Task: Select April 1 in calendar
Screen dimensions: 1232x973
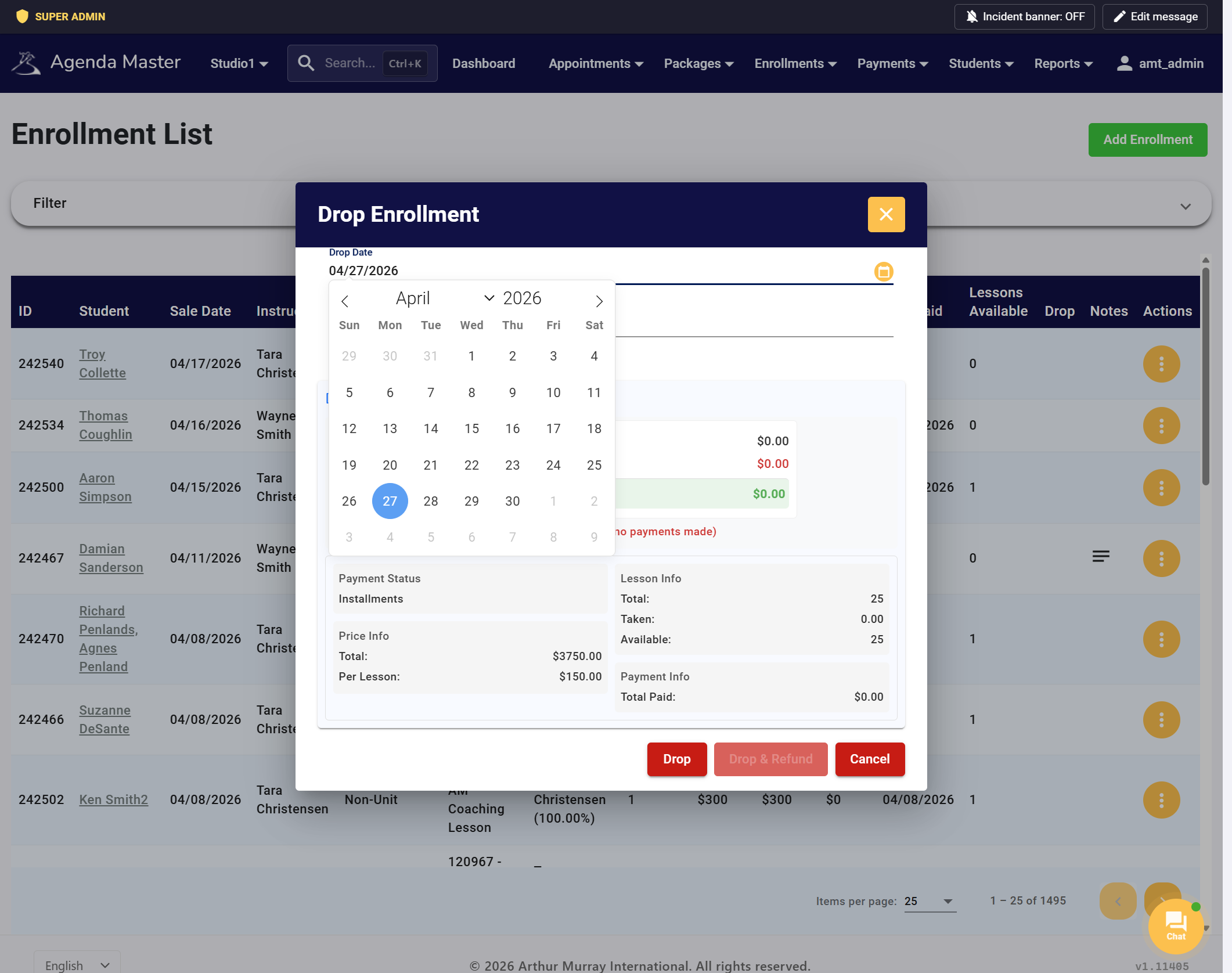Action: tap(471, 356)
